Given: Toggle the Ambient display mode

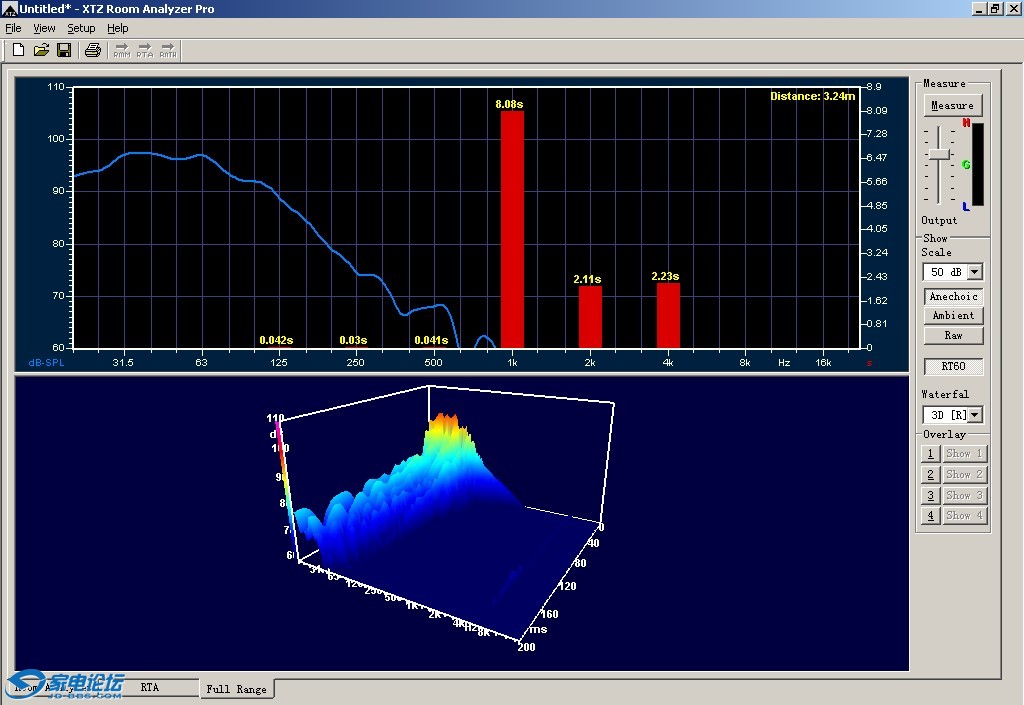Looking at the screenshot, I should tap(953, 315).
